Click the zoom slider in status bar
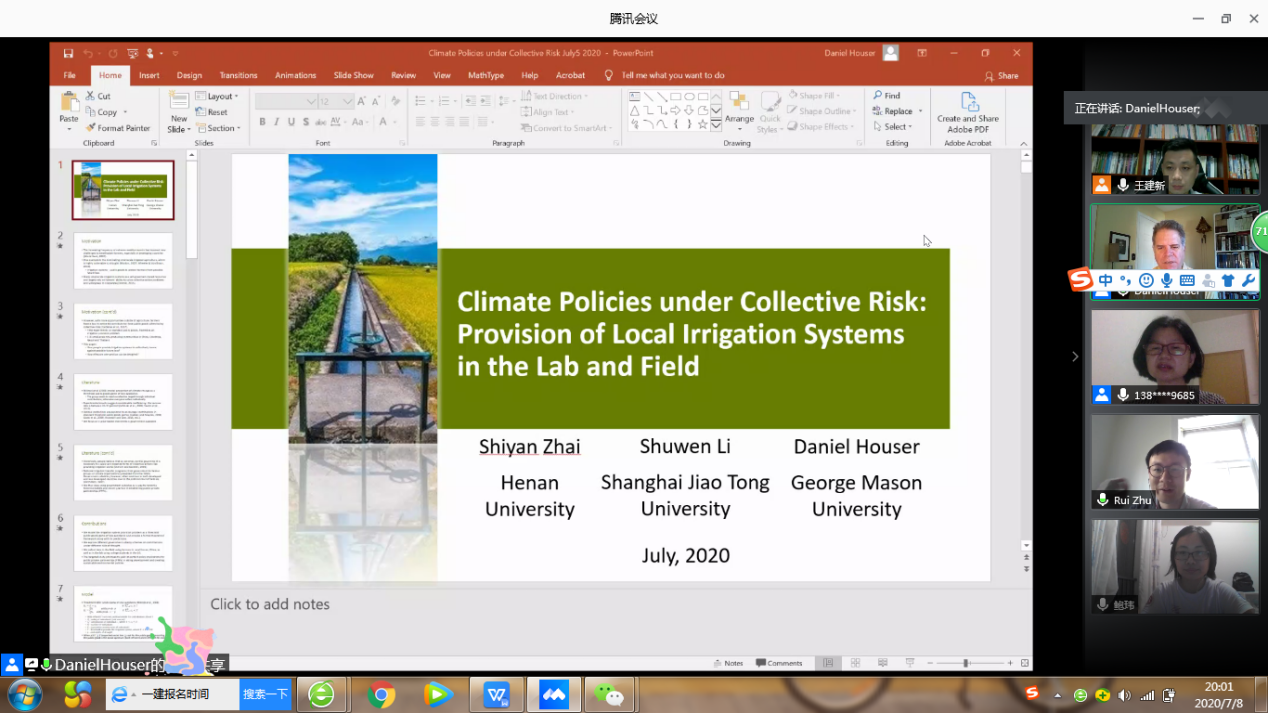 point(966,663)
